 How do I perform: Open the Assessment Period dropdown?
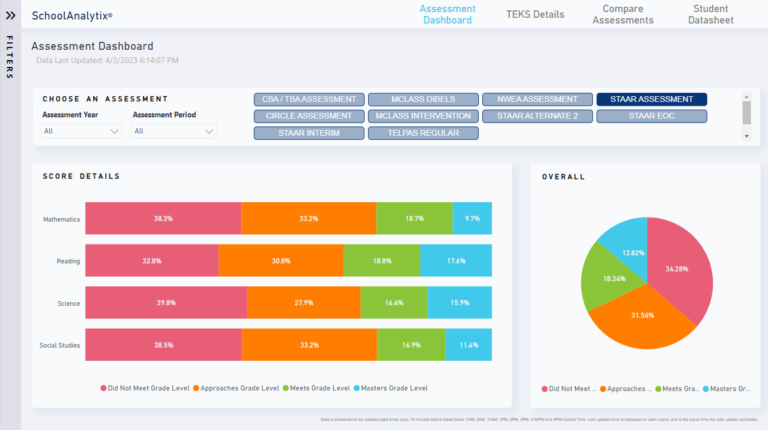pyautogui.click(x=174, y=131)
